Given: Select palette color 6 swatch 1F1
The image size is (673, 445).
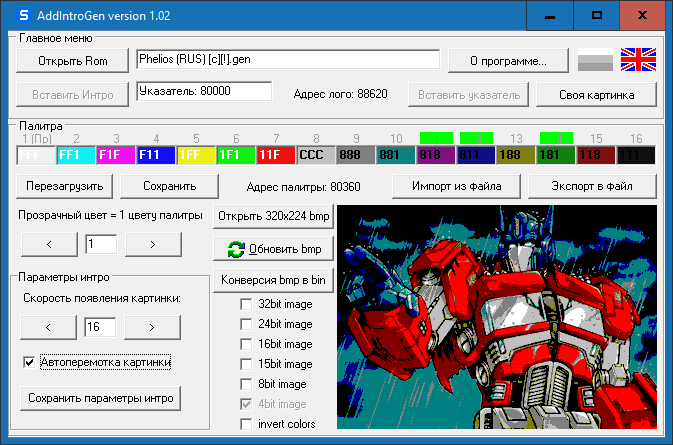Looking at the screenshot, I should [x=236, y=155].
